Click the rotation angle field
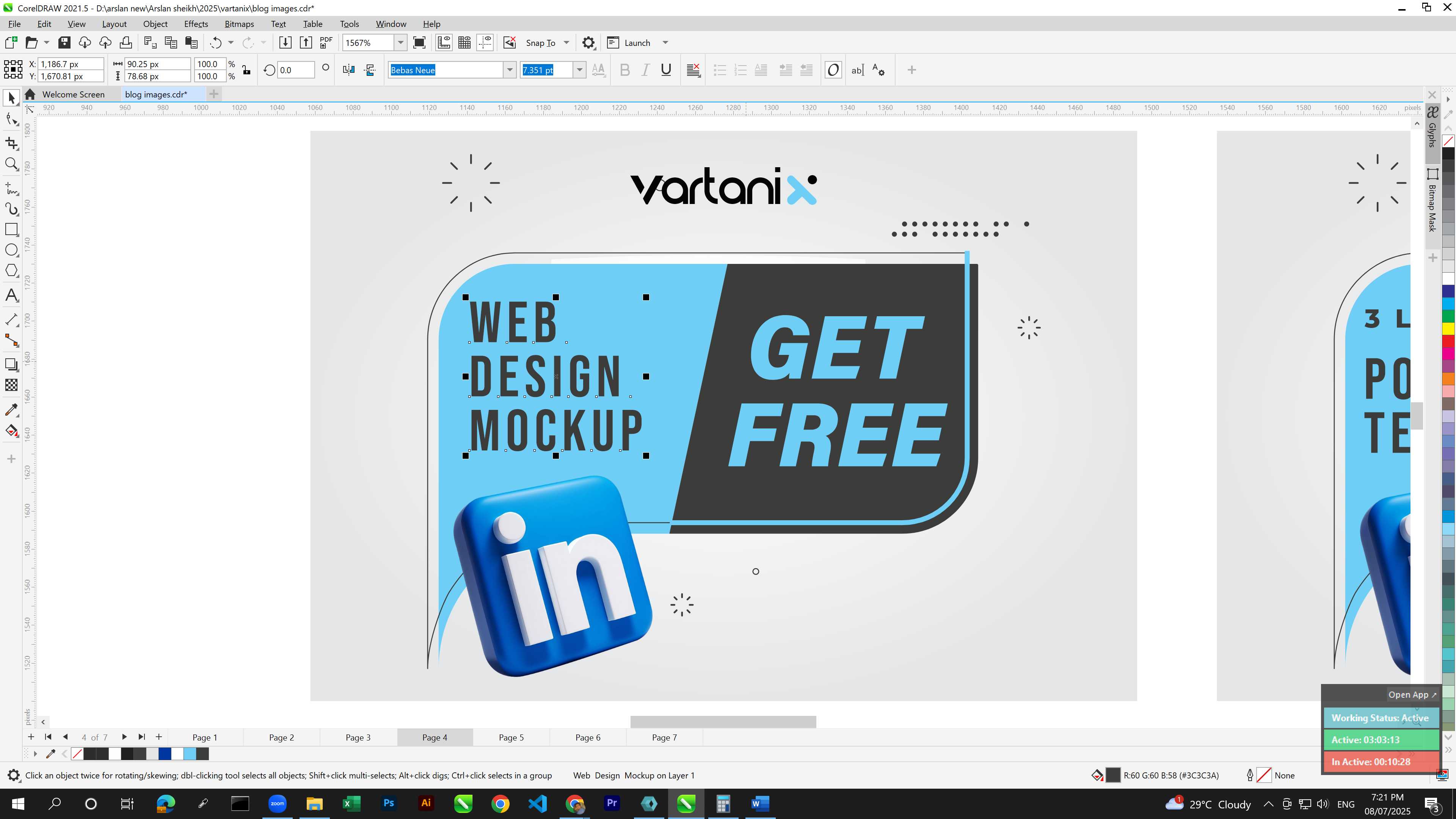Screen dimensions: 1456x819 296,70
